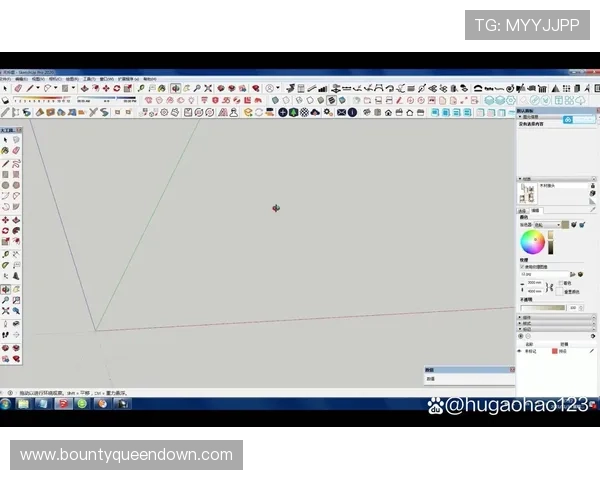The width and height of the screenshot is (600, 480).
Task: Pick the Paint Bucket tool in left toolbar
Action: coord(5,150)
